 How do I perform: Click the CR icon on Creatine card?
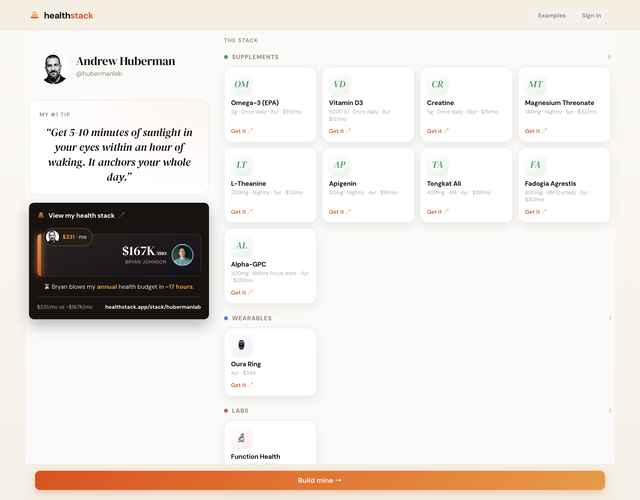[x=437, y=84]
